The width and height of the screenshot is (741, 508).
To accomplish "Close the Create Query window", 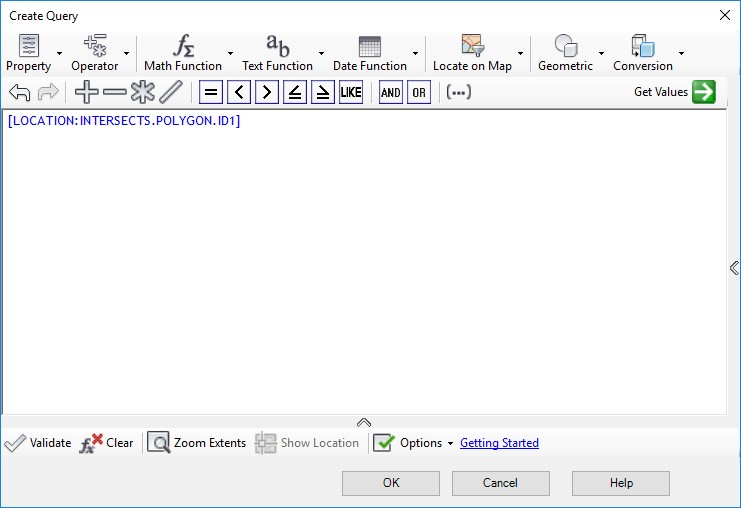I will click(x=724, y=15).
